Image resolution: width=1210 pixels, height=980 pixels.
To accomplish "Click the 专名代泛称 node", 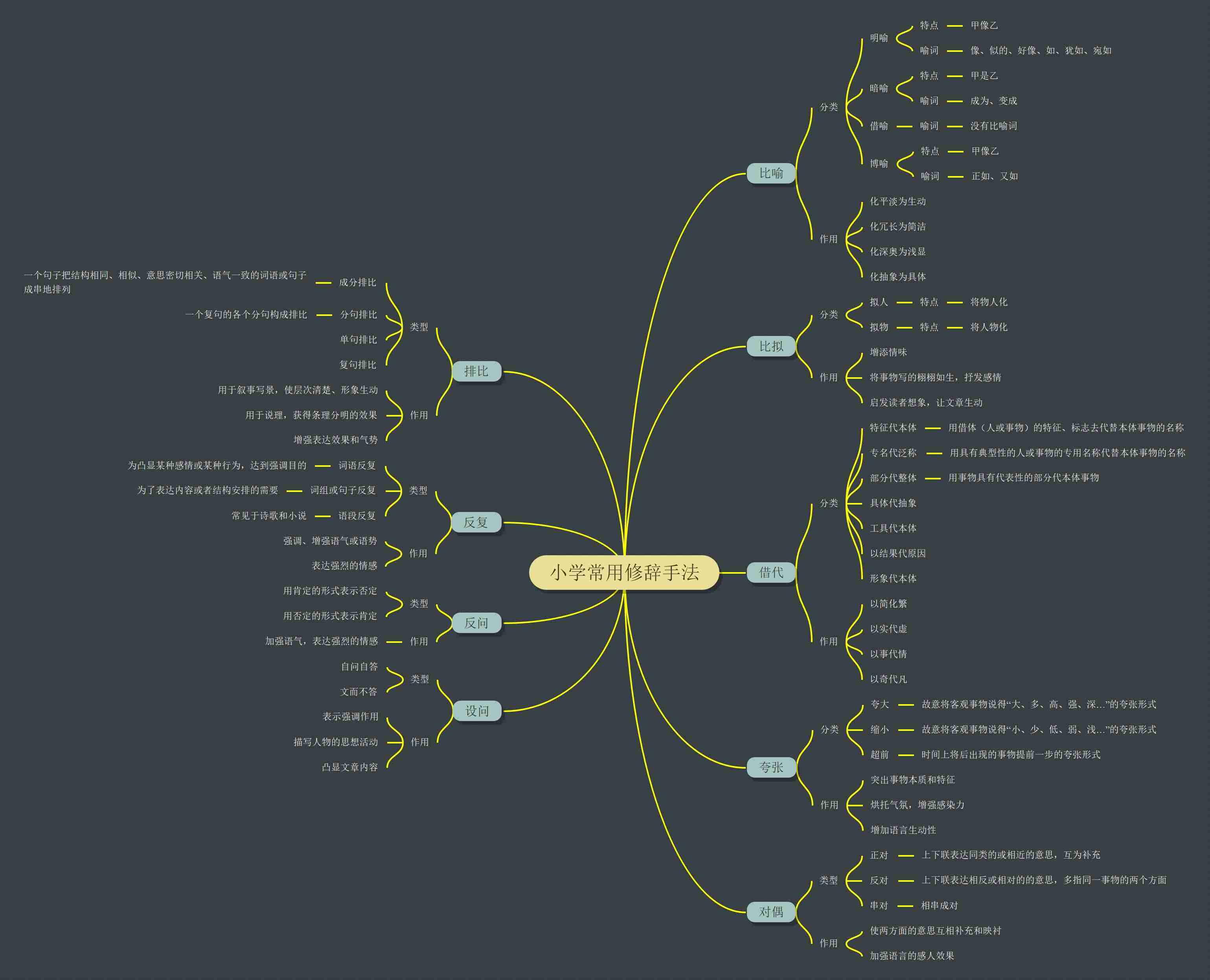I will (893, 453).
